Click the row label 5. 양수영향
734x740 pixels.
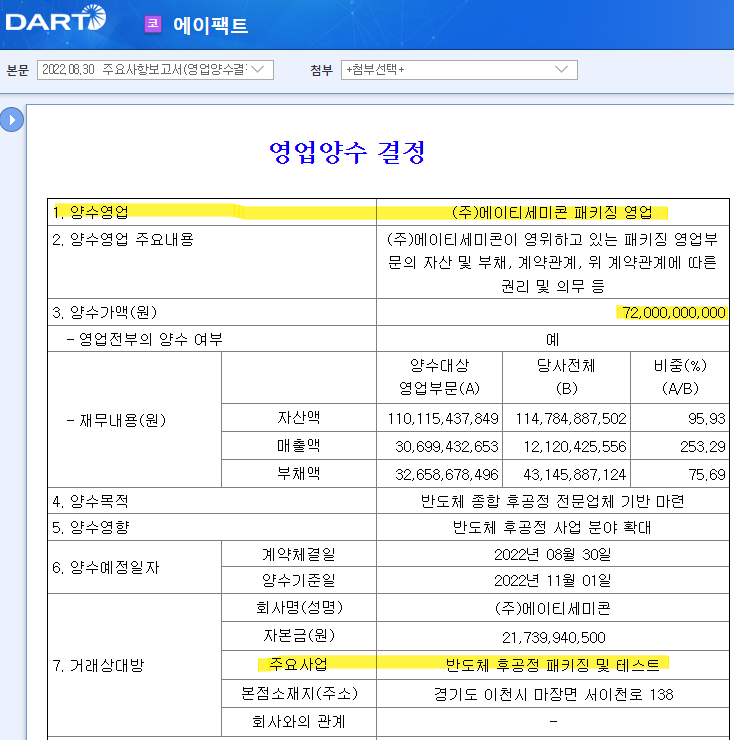(90, 527)
